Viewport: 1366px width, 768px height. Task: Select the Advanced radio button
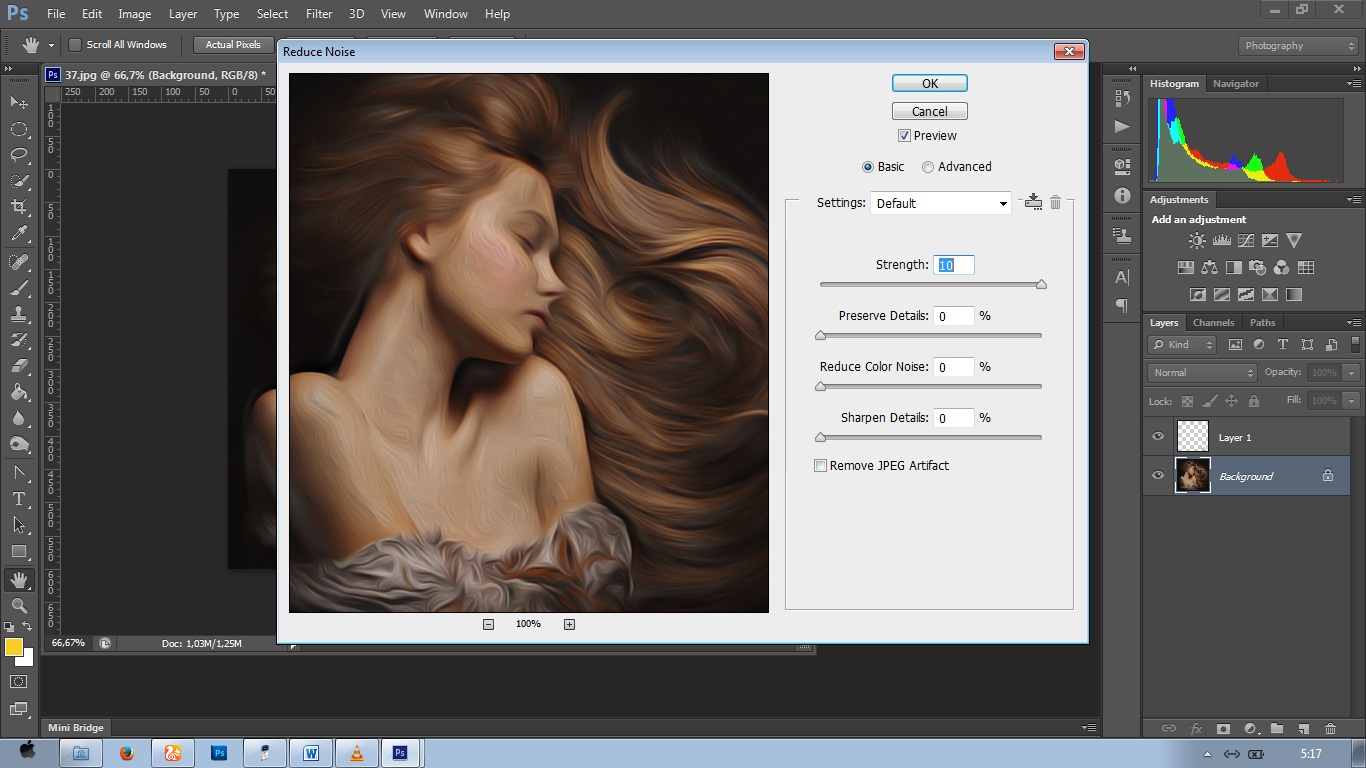pyautogui.click(x=928, y=167)
